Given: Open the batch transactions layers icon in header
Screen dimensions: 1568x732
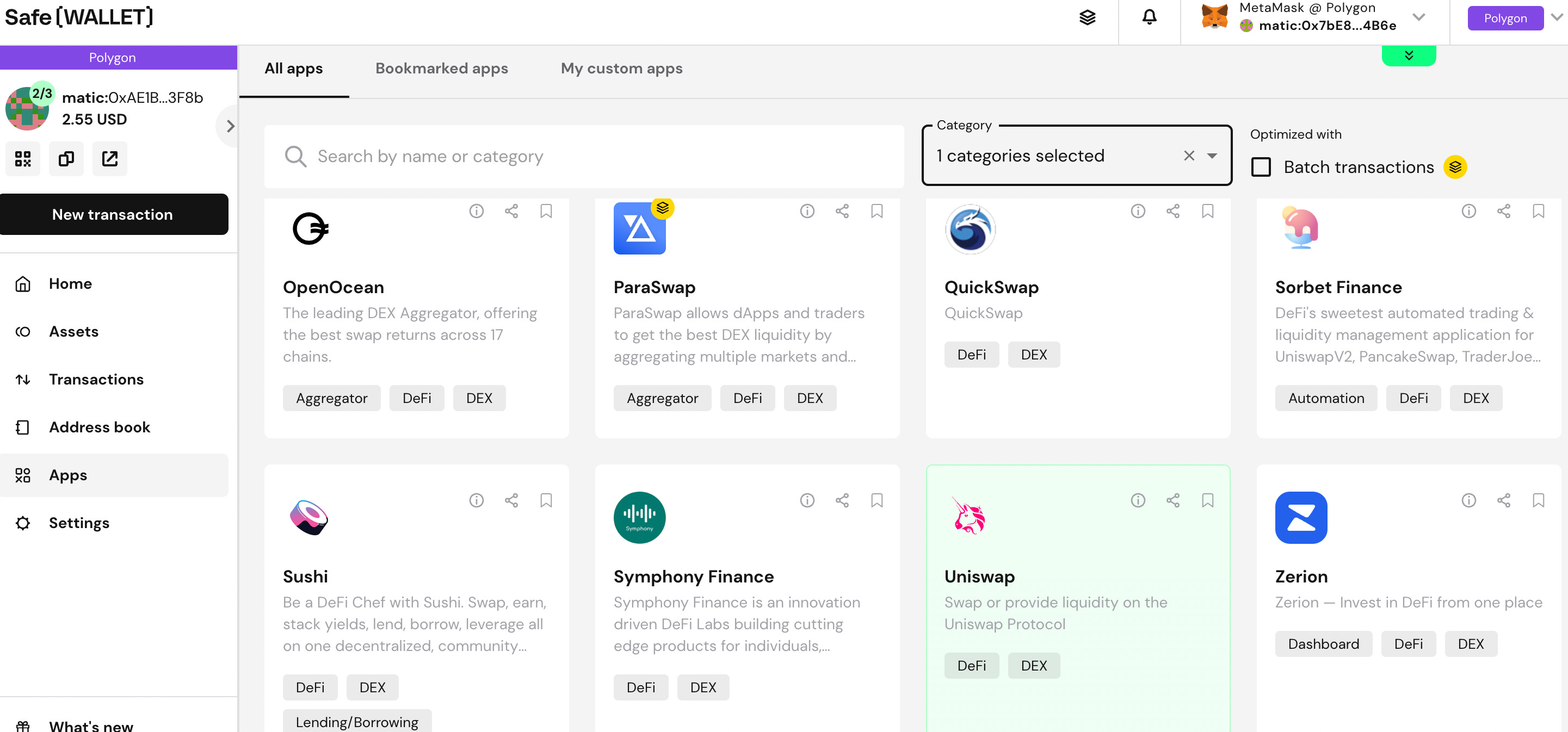Looking at the screenshot, I should 1087,17.
